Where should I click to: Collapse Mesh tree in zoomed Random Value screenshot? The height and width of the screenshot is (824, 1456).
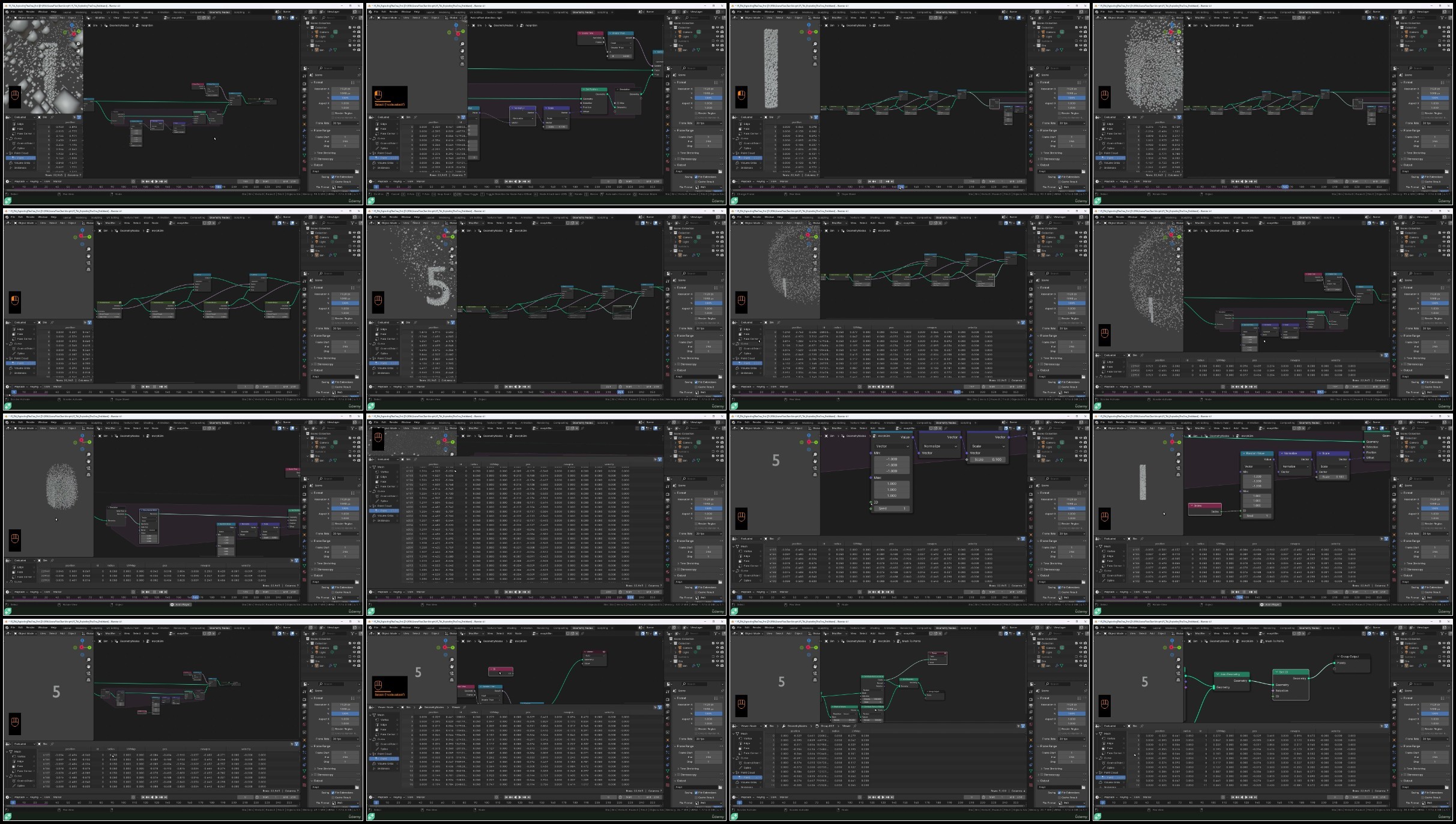coord(734,546)
